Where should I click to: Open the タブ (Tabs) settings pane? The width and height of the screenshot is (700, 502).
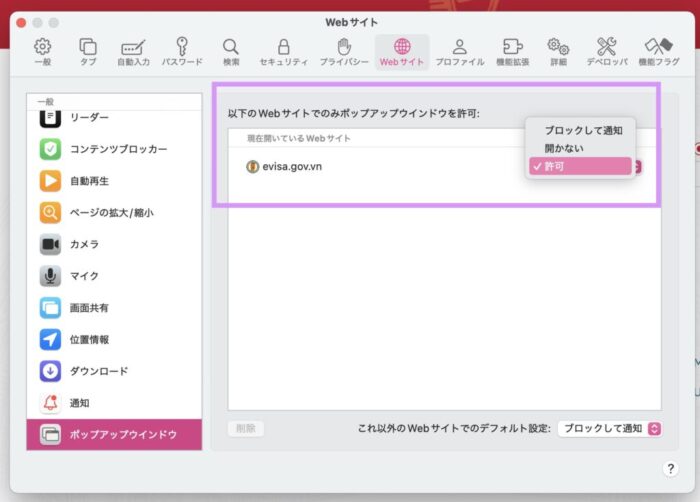(88, 52)
